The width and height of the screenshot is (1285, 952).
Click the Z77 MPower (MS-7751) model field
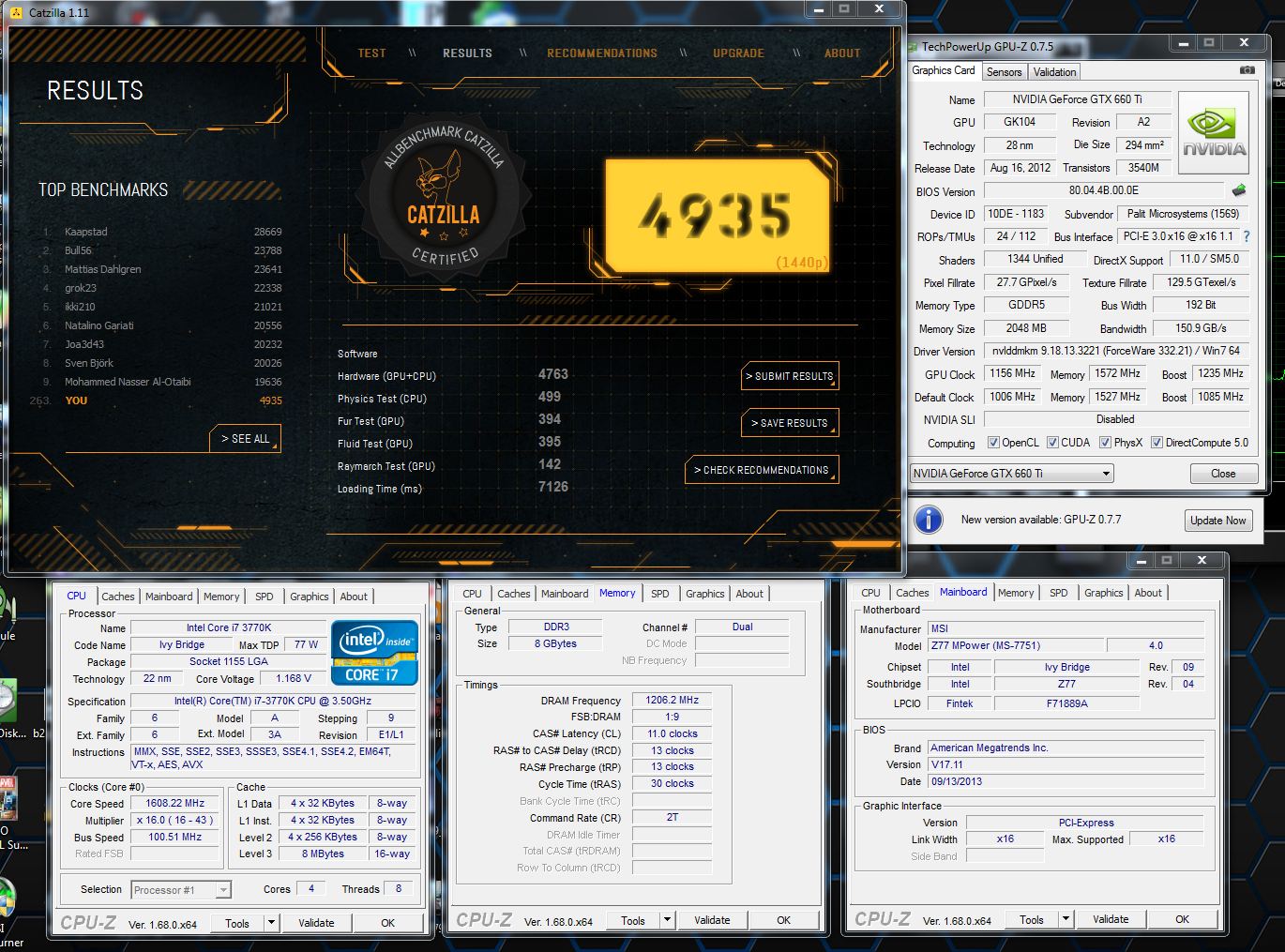pyautogui.click(x=1016, y=645)
